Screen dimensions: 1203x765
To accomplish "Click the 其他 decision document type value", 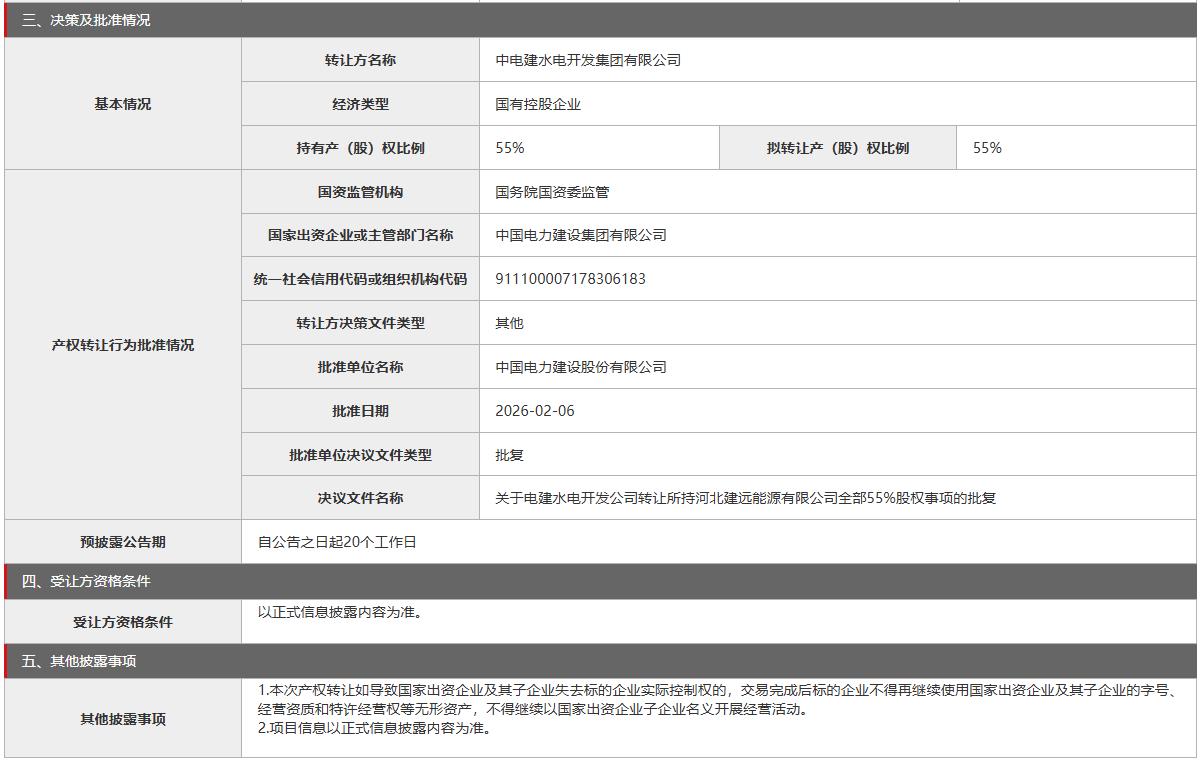I will [510, 323].
